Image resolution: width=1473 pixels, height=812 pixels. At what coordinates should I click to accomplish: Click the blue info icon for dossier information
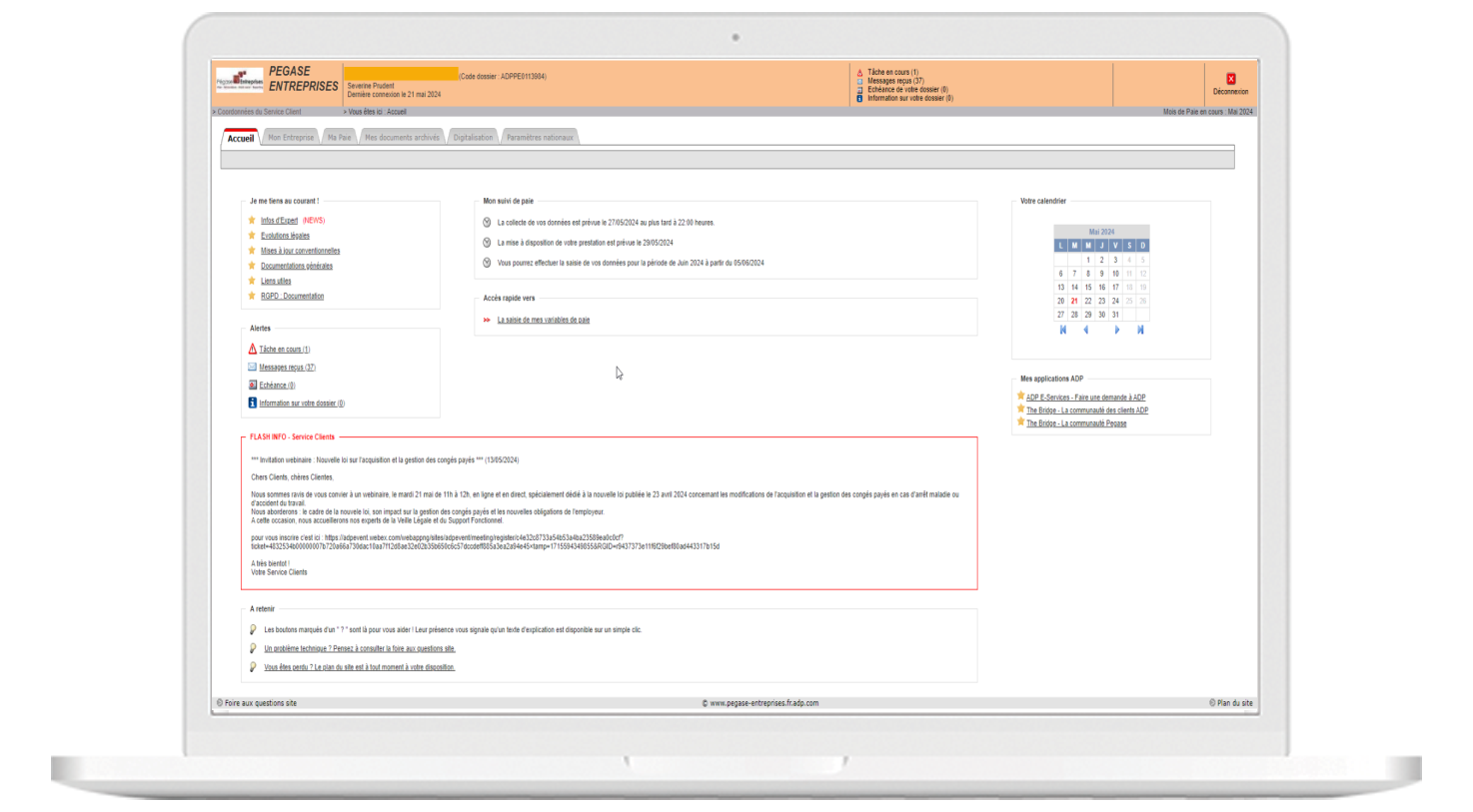(252, 403)
